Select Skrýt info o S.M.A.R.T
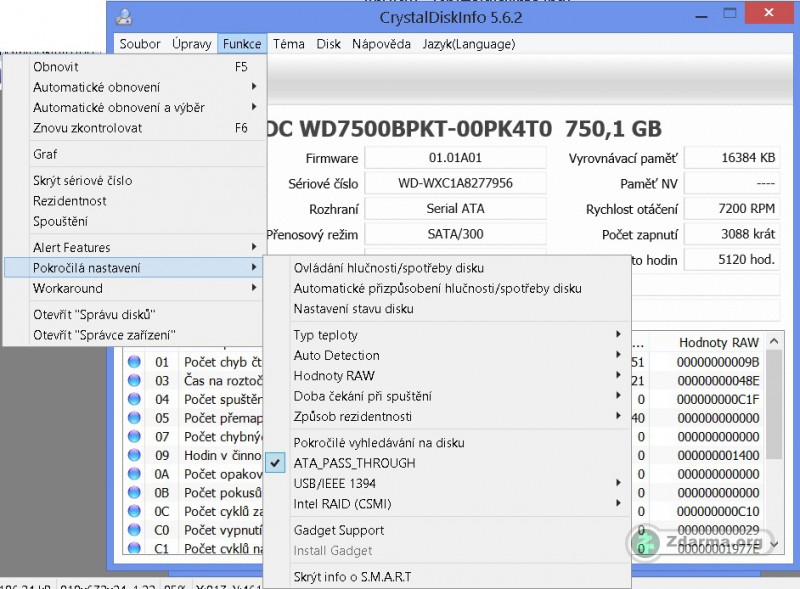This screenshot has width=800, height=589. [x=446, y=577]
